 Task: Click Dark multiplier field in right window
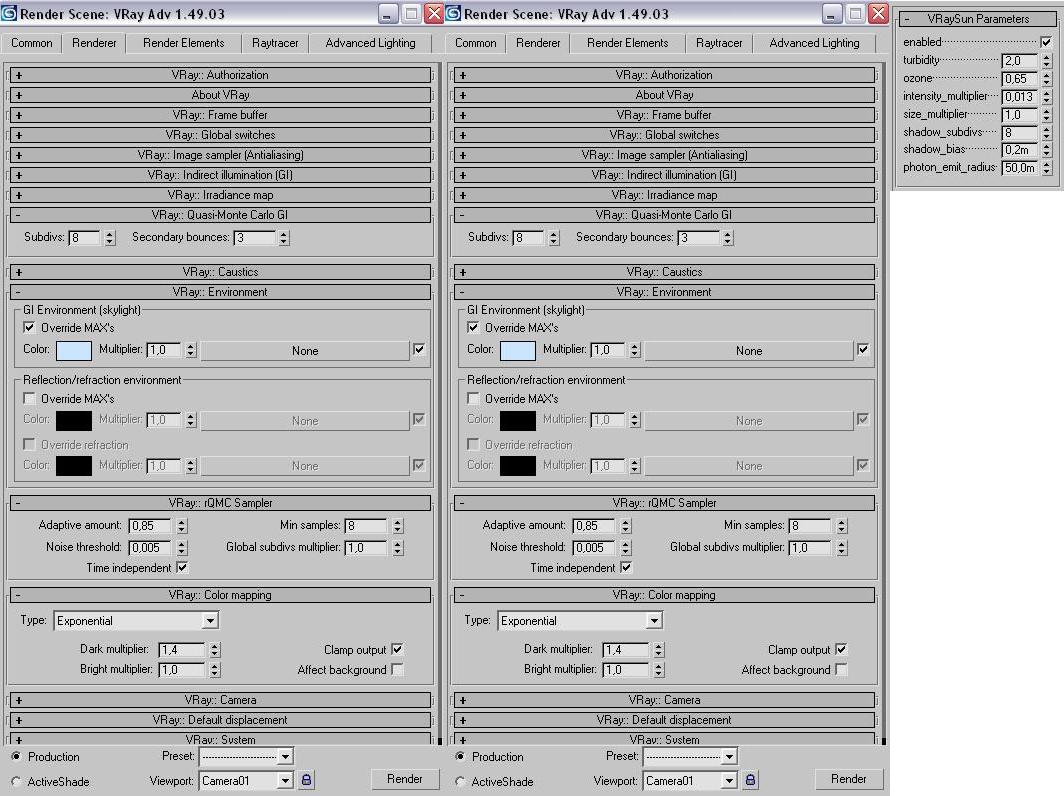[626, 650]
